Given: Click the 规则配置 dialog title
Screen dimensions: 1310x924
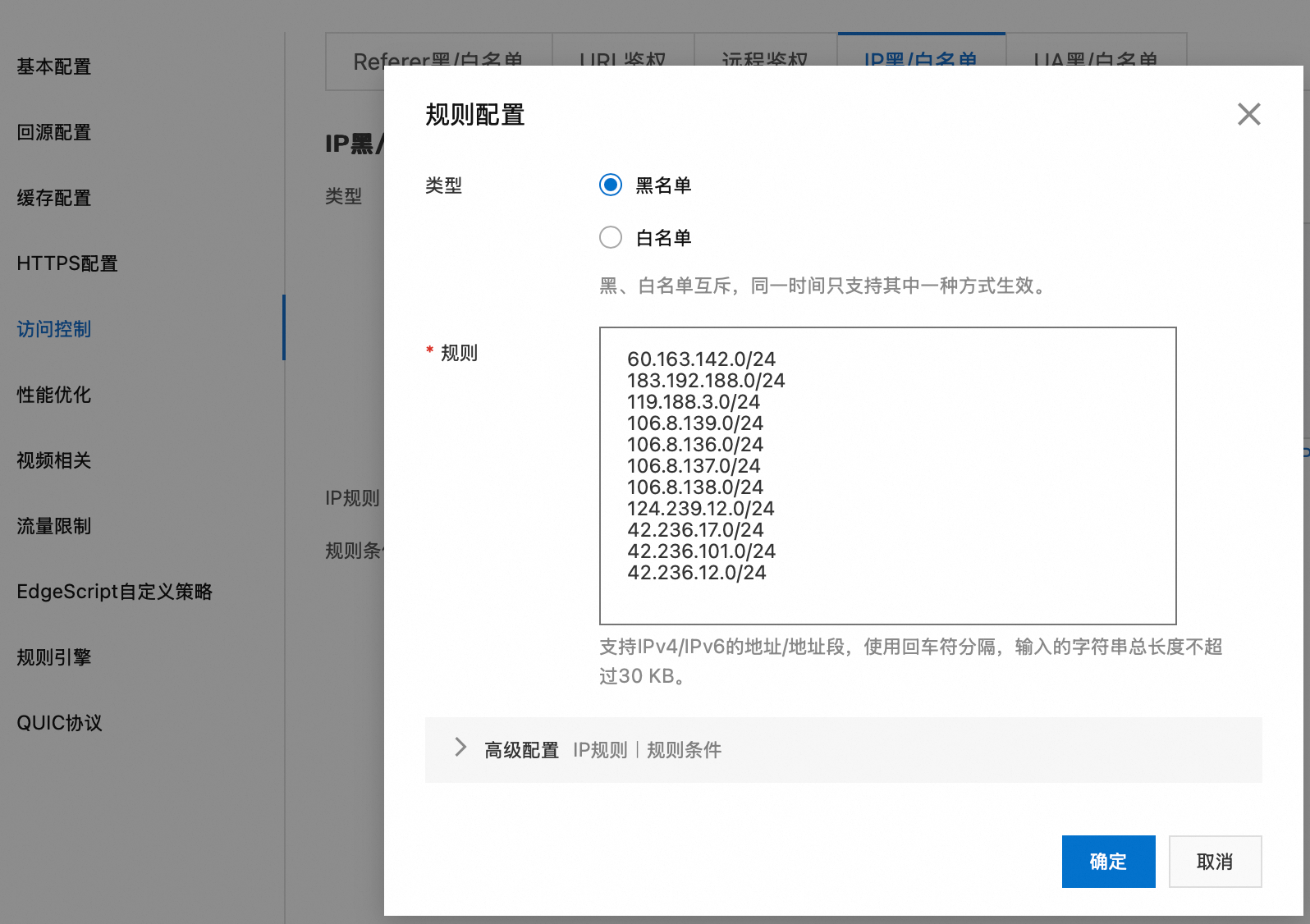Looking at the screenshot, I should tap(475, 115).
